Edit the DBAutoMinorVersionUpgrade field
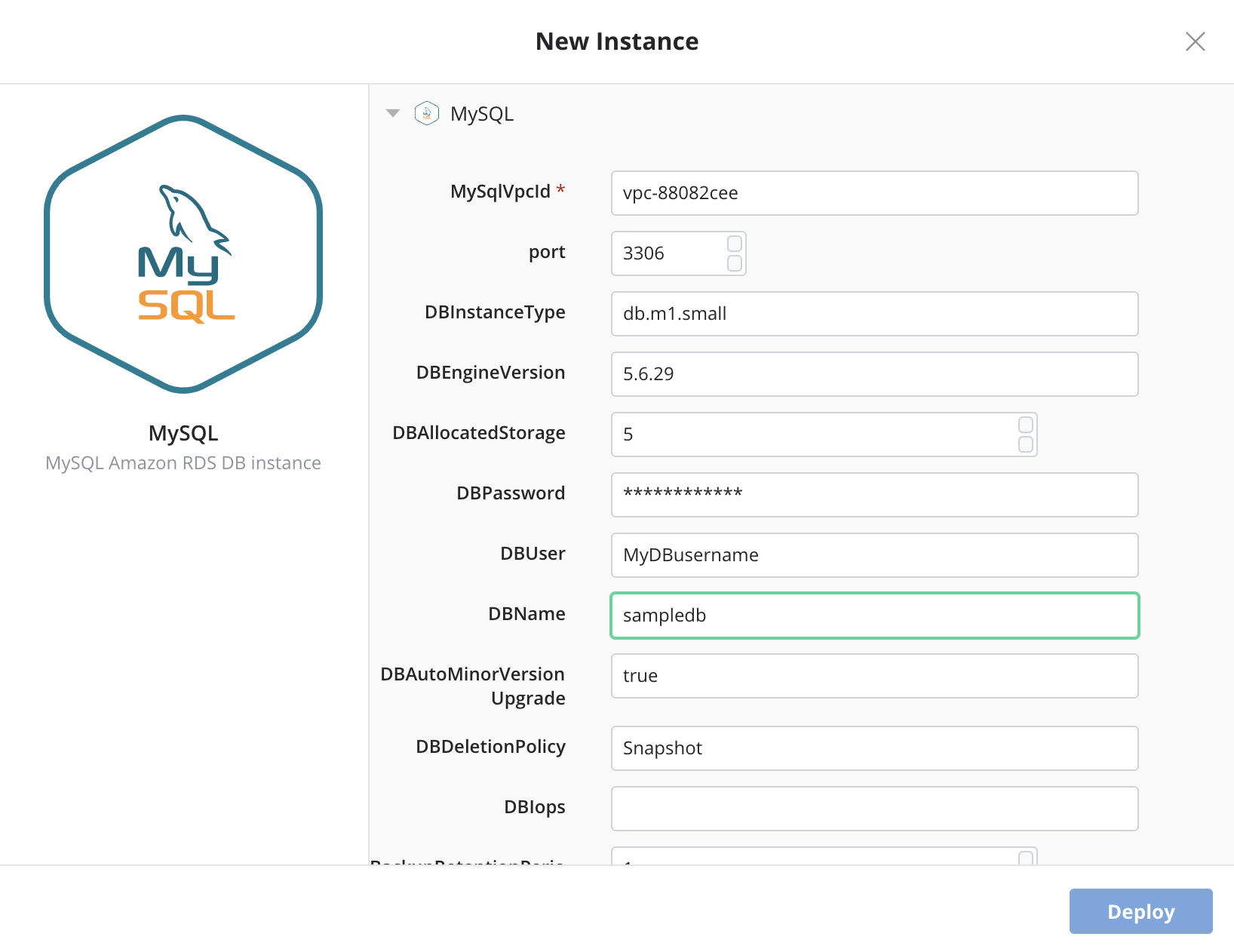1234x952 pixels. coord(874,676)
